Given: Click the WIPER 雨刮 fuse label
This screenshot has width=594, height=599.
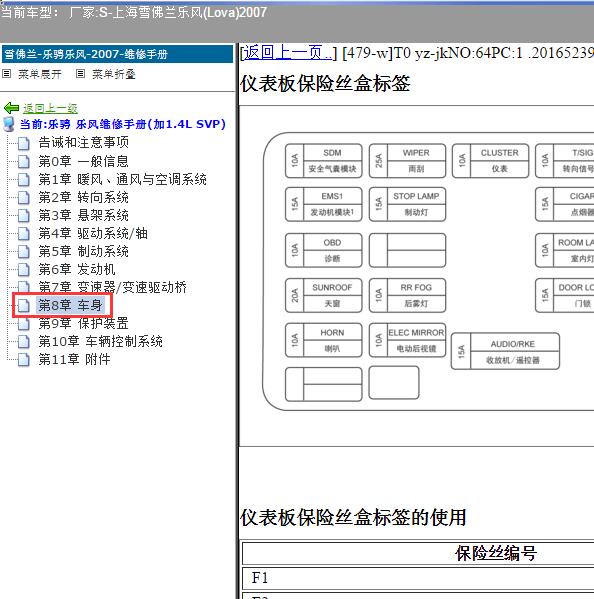Looking at the screenshot, I should 407,161.
